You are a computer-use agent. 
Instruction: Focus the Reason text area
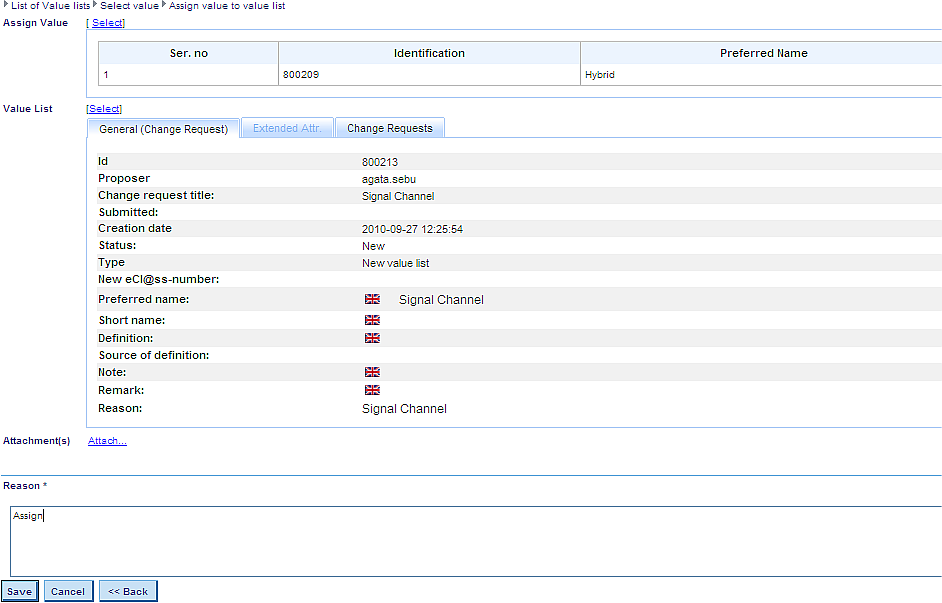[475, 541]
